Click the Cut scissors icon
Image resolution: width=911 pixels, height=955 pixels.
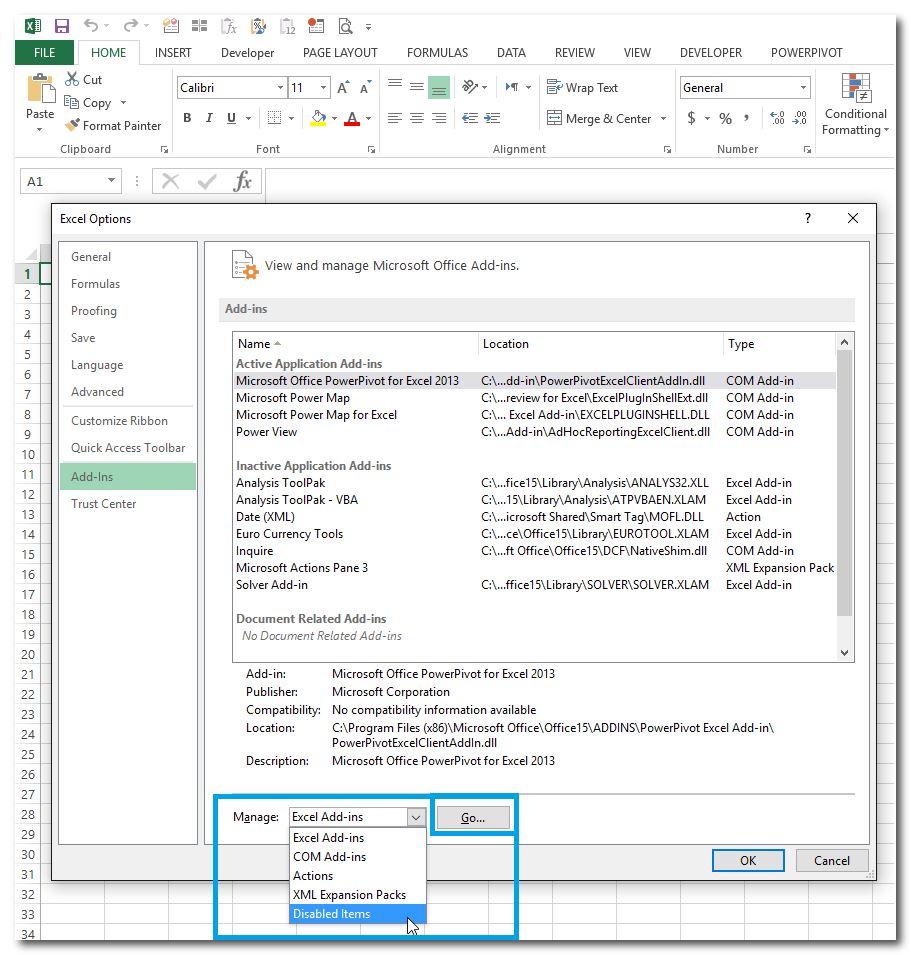click(73, 79)
